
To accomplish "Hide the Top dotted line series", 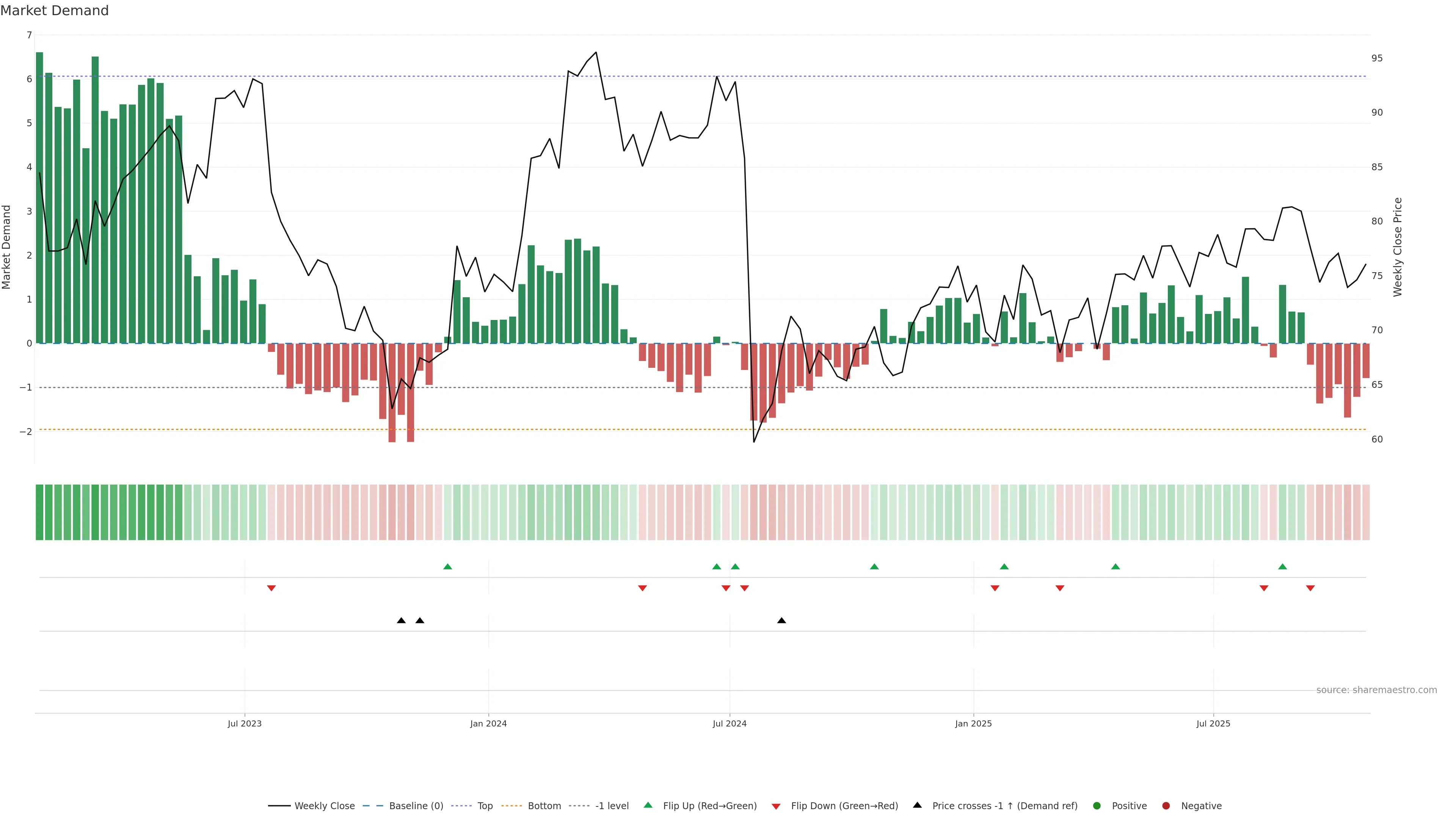I will pos(485,805).
